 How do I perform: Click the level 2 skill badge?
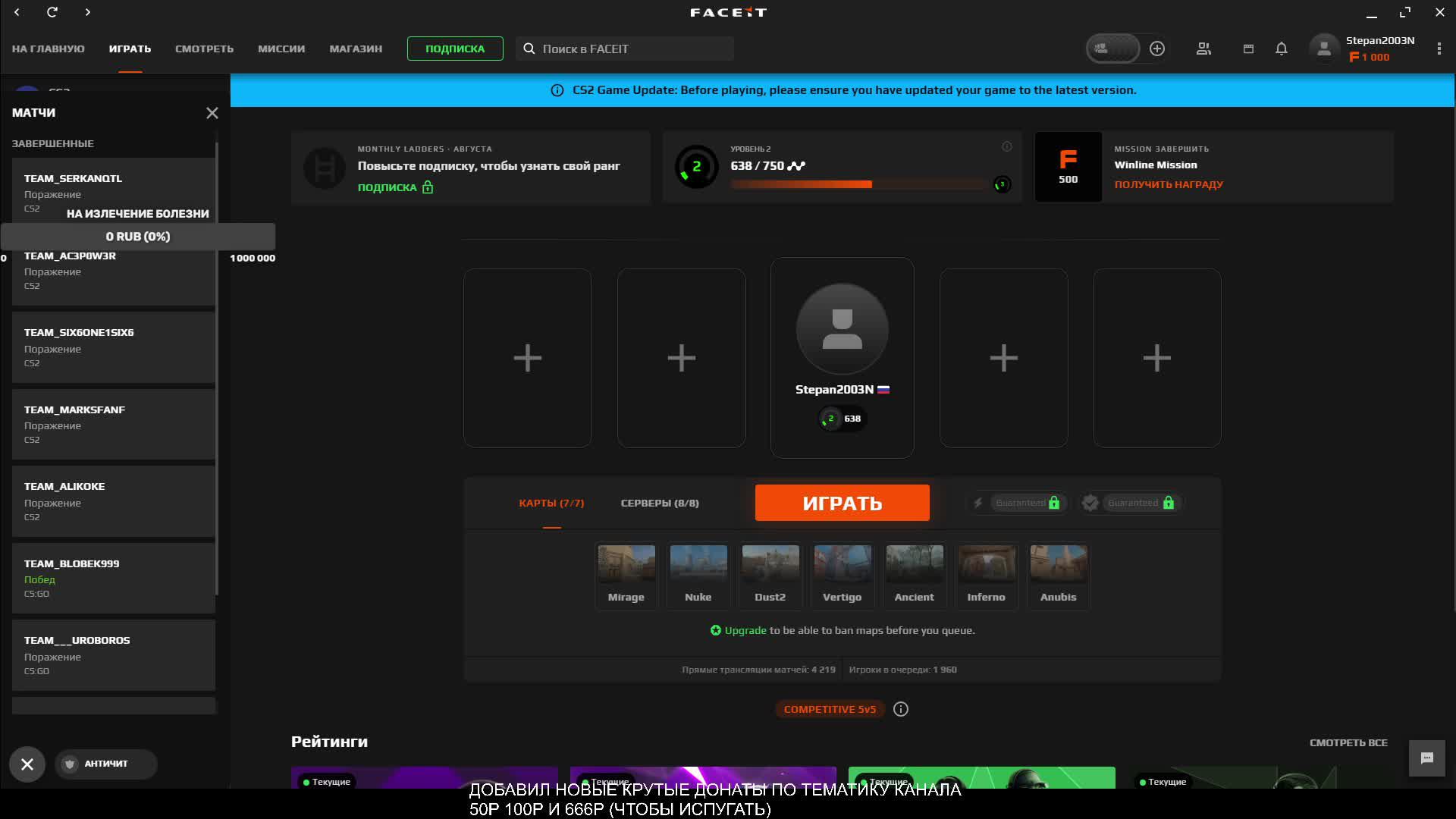click(696, 167)
